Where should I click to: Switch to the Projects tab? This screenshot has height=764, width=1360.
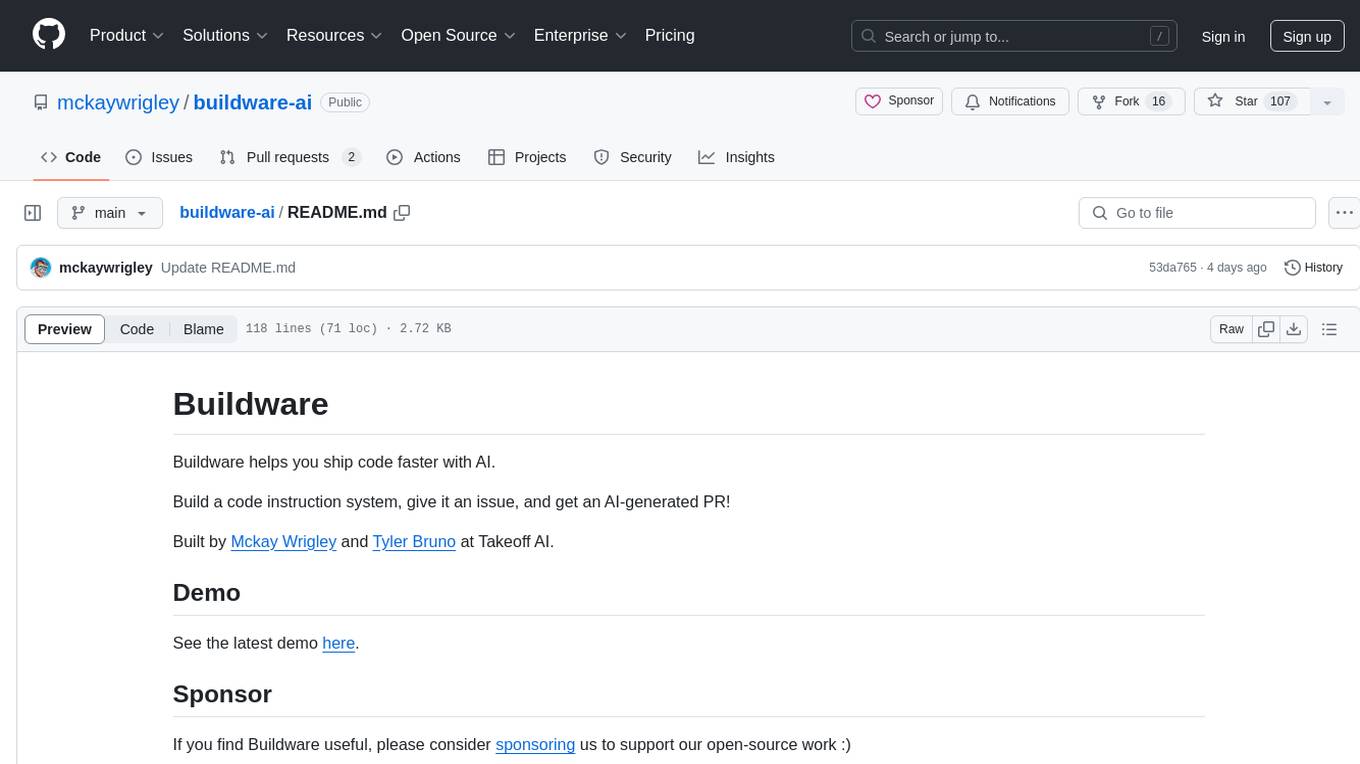pos(527,157)
